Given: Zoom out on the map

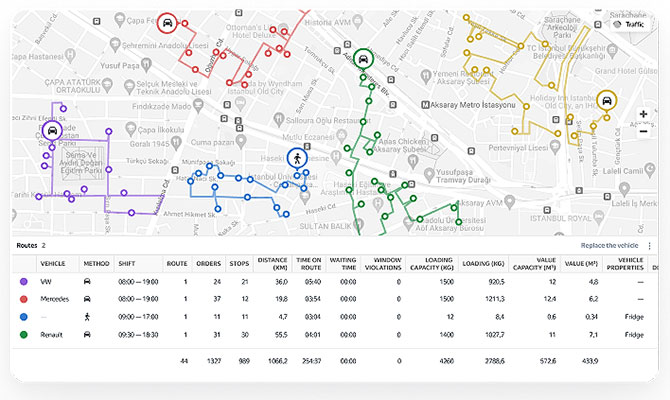Looking at the screenshot, I should coord(643,131).
